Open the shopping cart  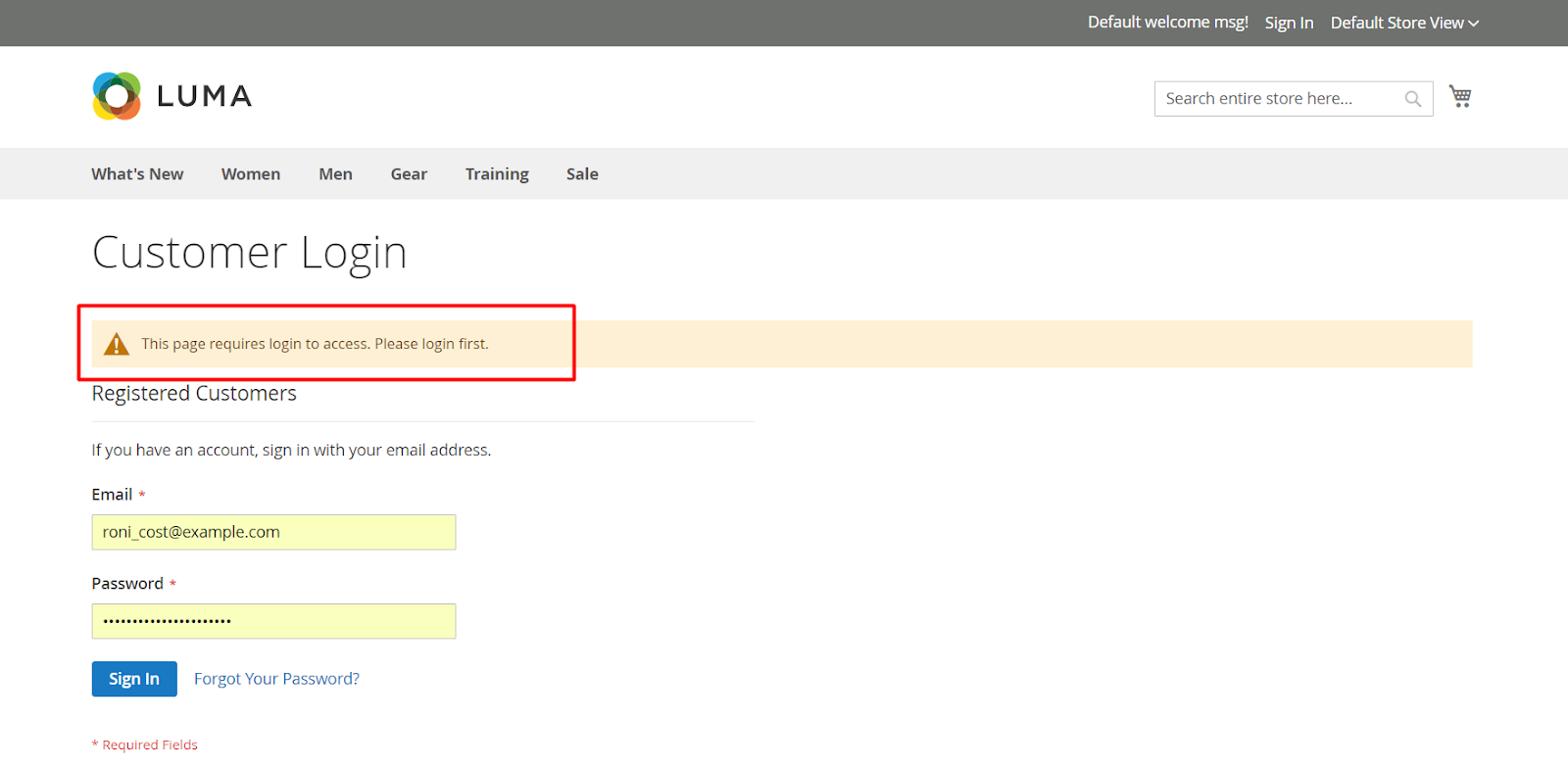[x=1460, y=96]
